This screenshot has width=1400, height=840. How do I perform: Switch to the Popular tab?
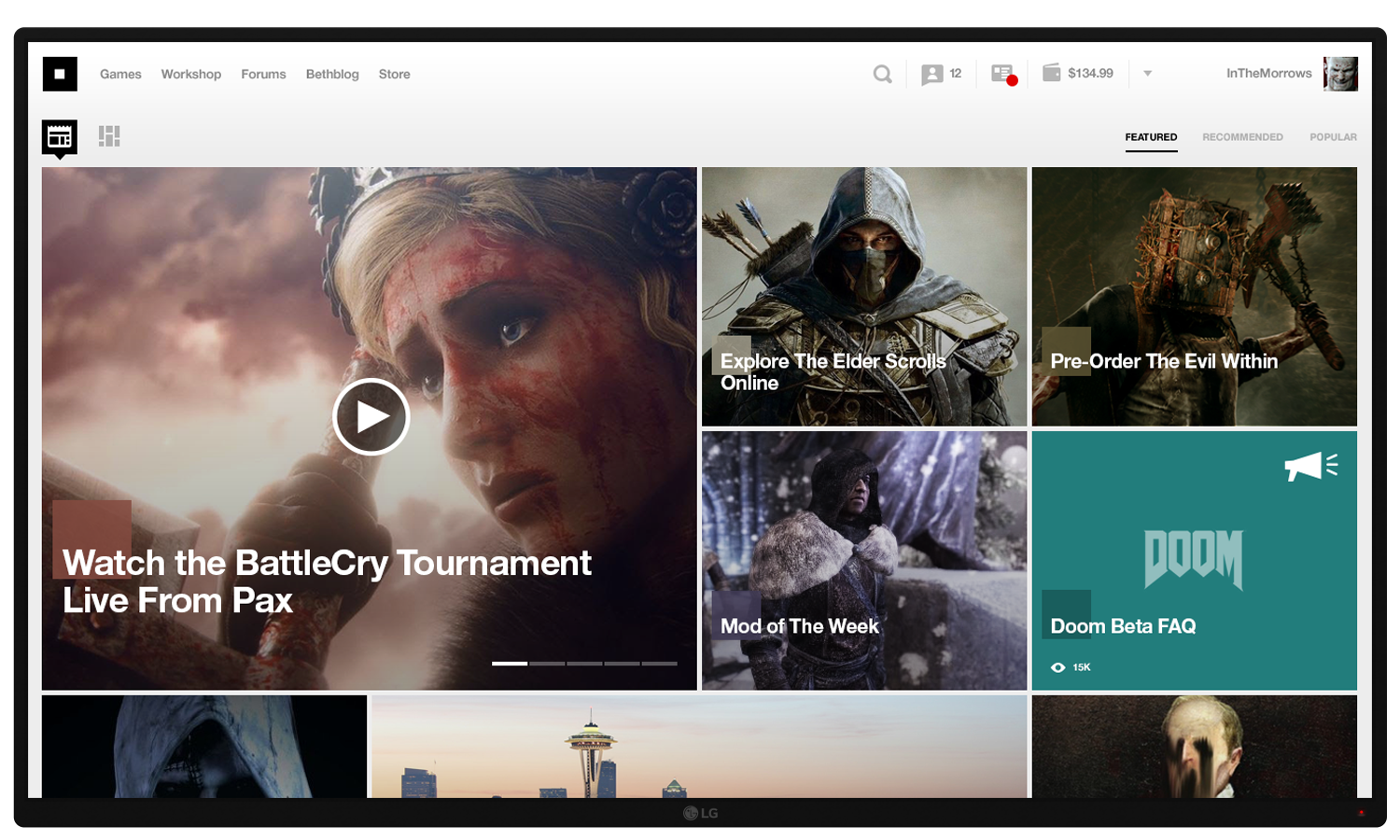[x=1333, y=137]
